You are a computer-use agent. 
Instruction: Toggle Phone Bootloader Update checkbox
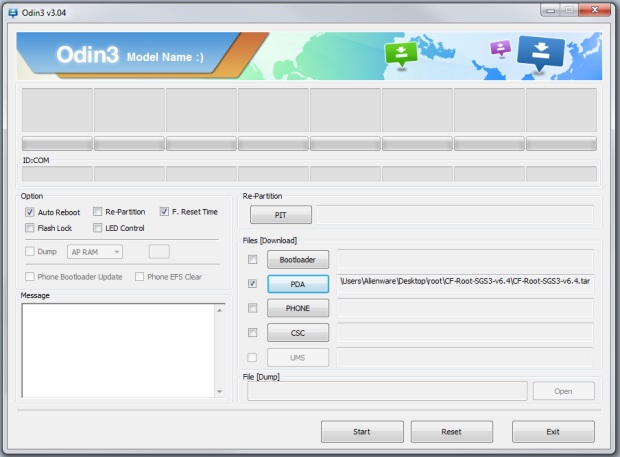pyautogui.click(x=30, y=277)
